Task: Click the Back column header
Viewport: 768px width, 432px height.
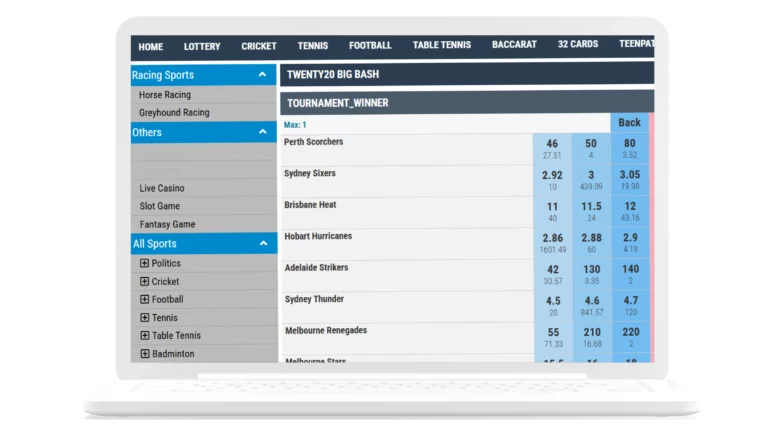Action: click(x=629, y=122)
